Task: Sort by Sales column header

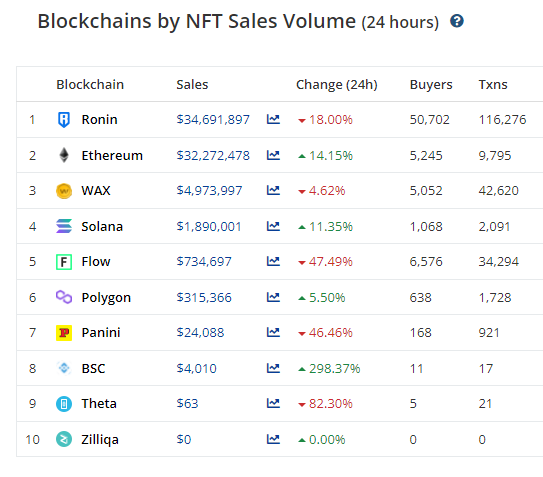Action: tap(192, 85)
